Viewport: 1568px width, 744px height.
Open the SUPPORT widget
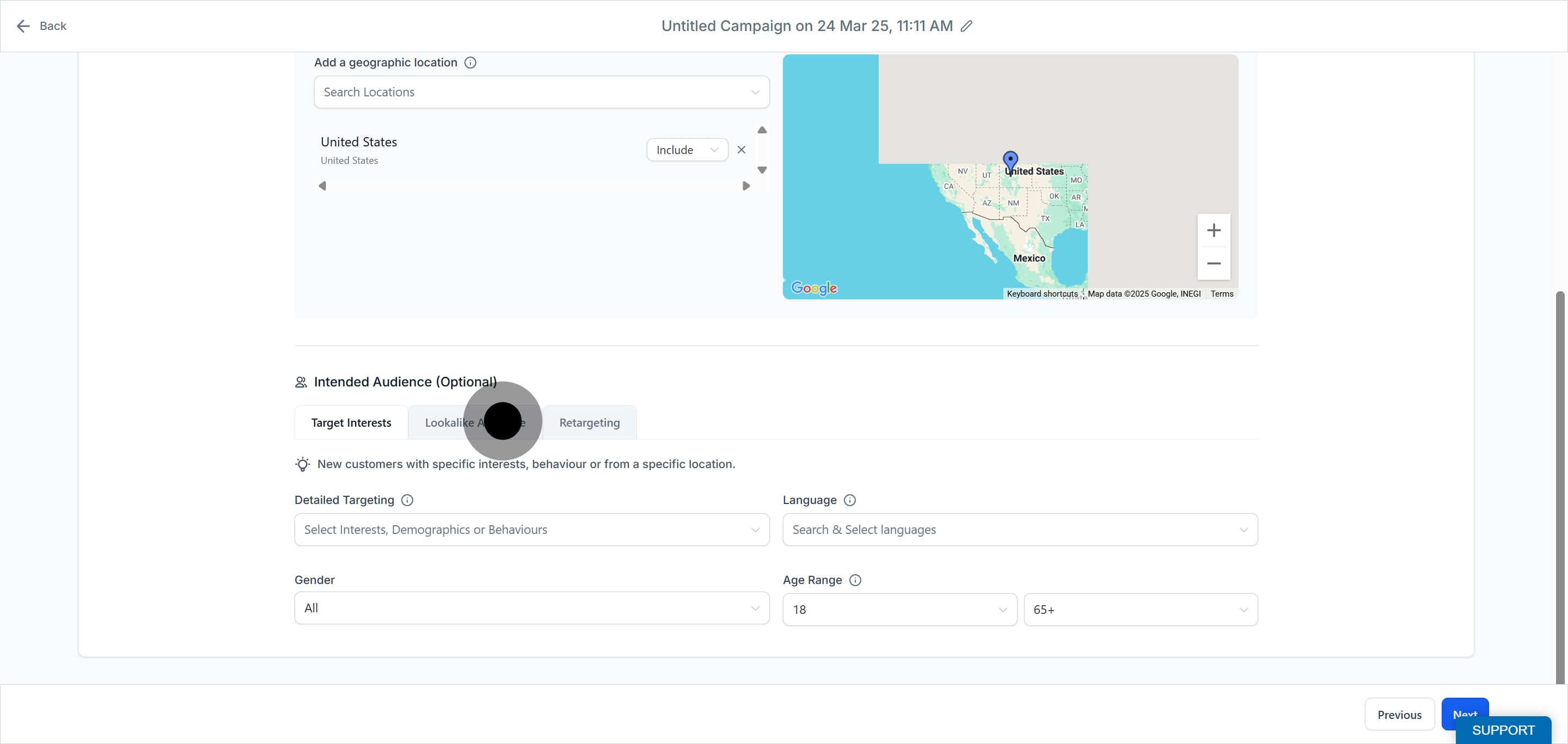(1503, 730)
